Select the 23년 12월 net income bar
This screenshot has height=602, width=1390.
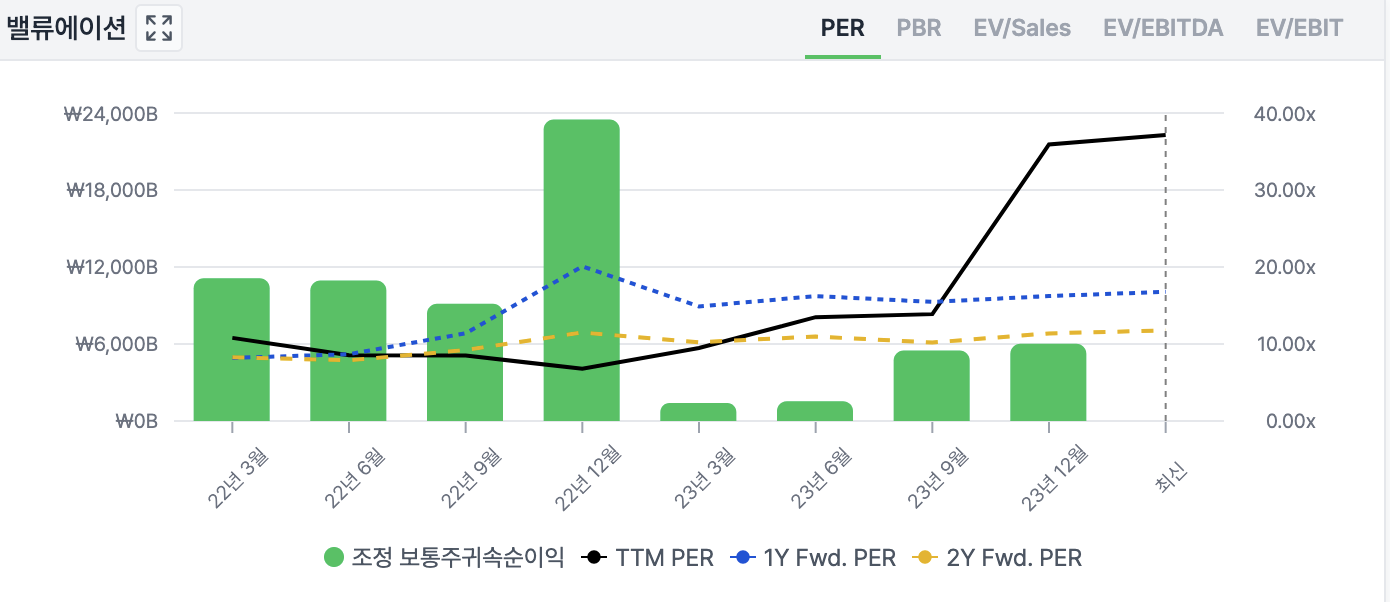tap(1048, 383)
